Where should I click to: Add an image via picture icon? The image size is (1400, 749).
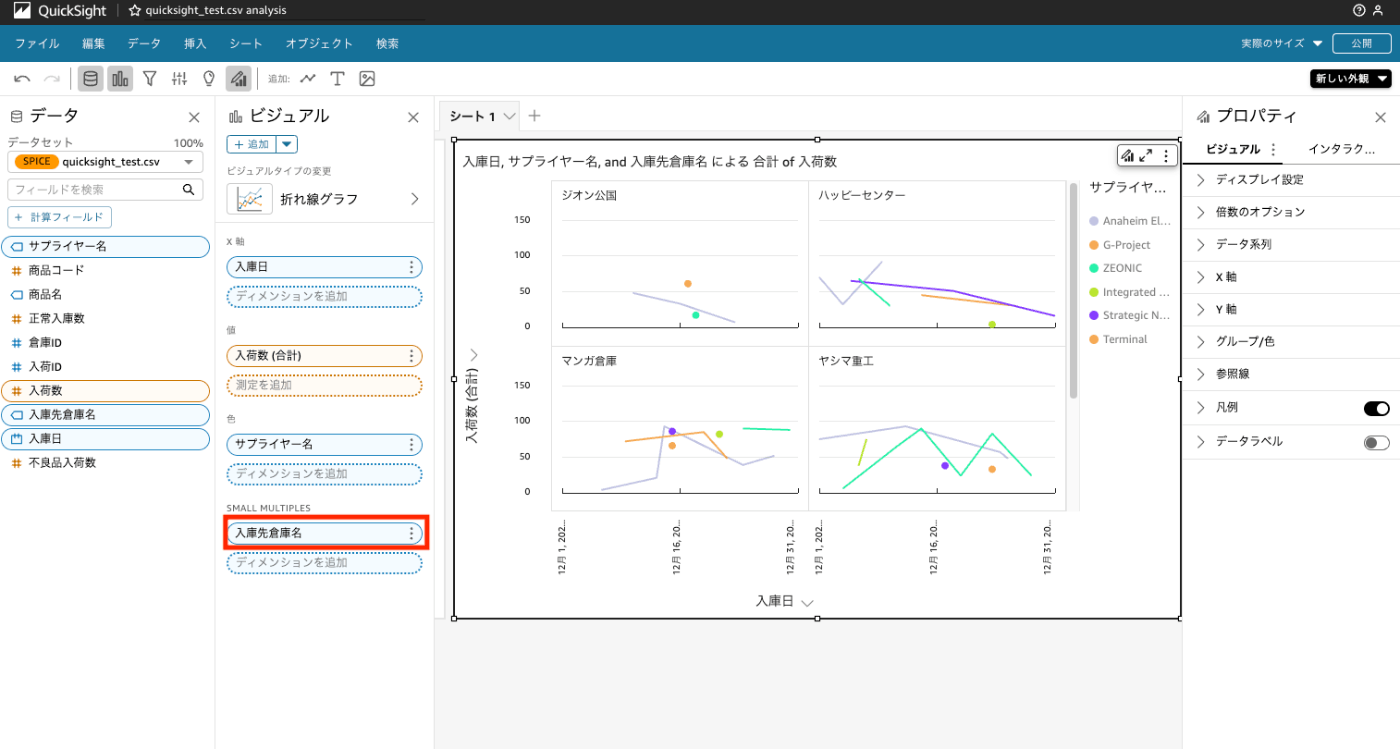[367, 79]
